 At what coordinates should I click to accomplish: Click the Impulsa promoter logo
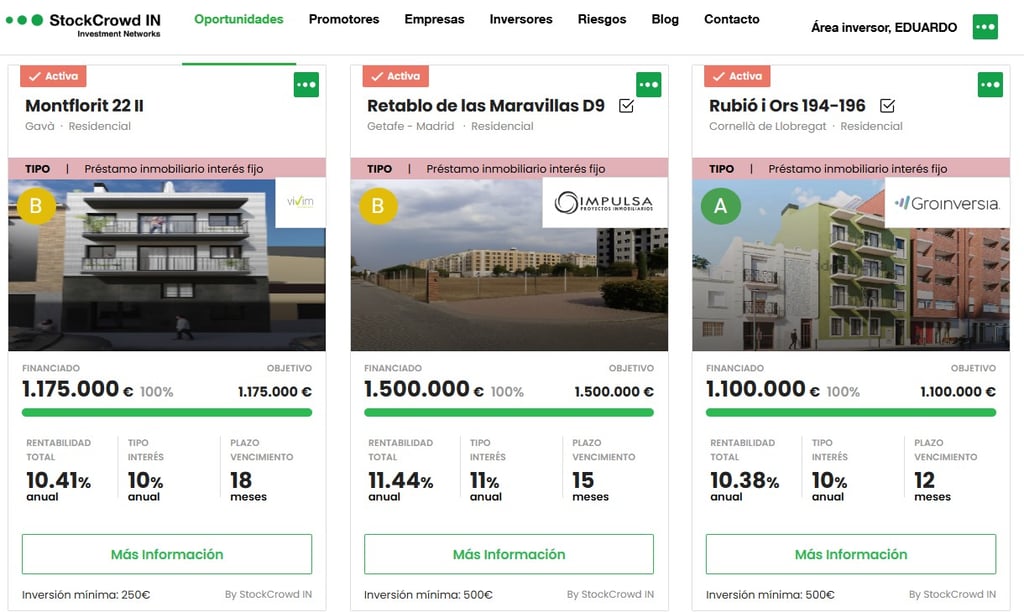605,203
